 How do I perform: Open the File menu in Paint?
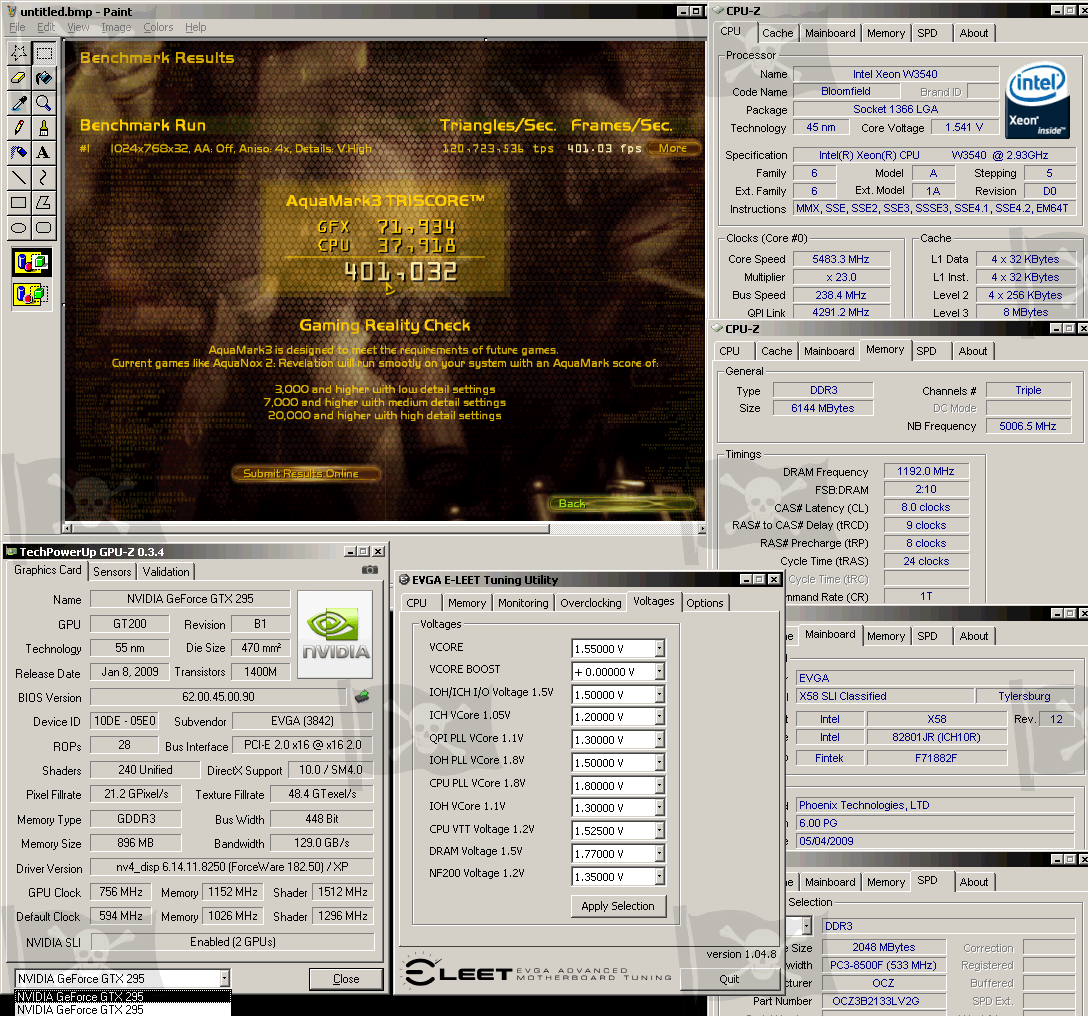click(17, 27)
